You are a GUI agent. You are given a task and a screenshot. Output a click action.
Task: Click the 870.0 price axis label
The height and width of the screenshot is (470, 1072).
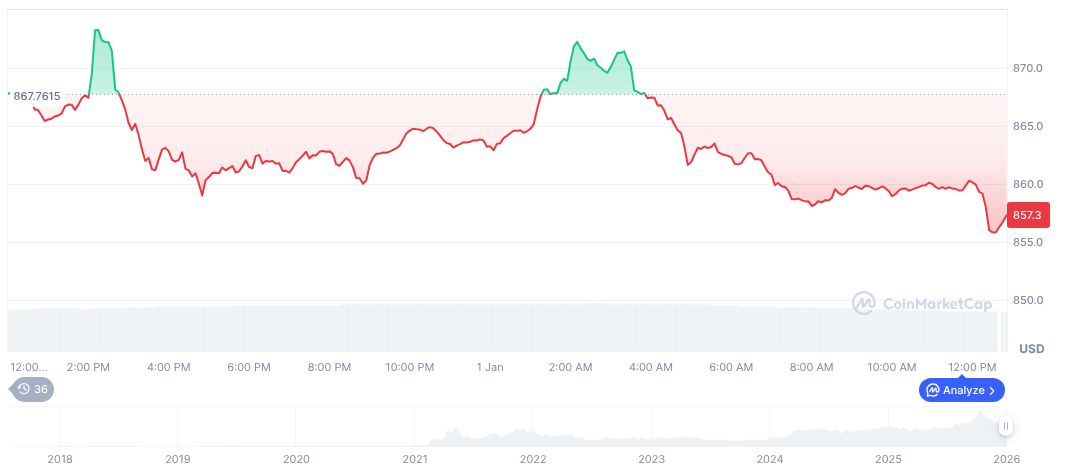pos(1028,69)
